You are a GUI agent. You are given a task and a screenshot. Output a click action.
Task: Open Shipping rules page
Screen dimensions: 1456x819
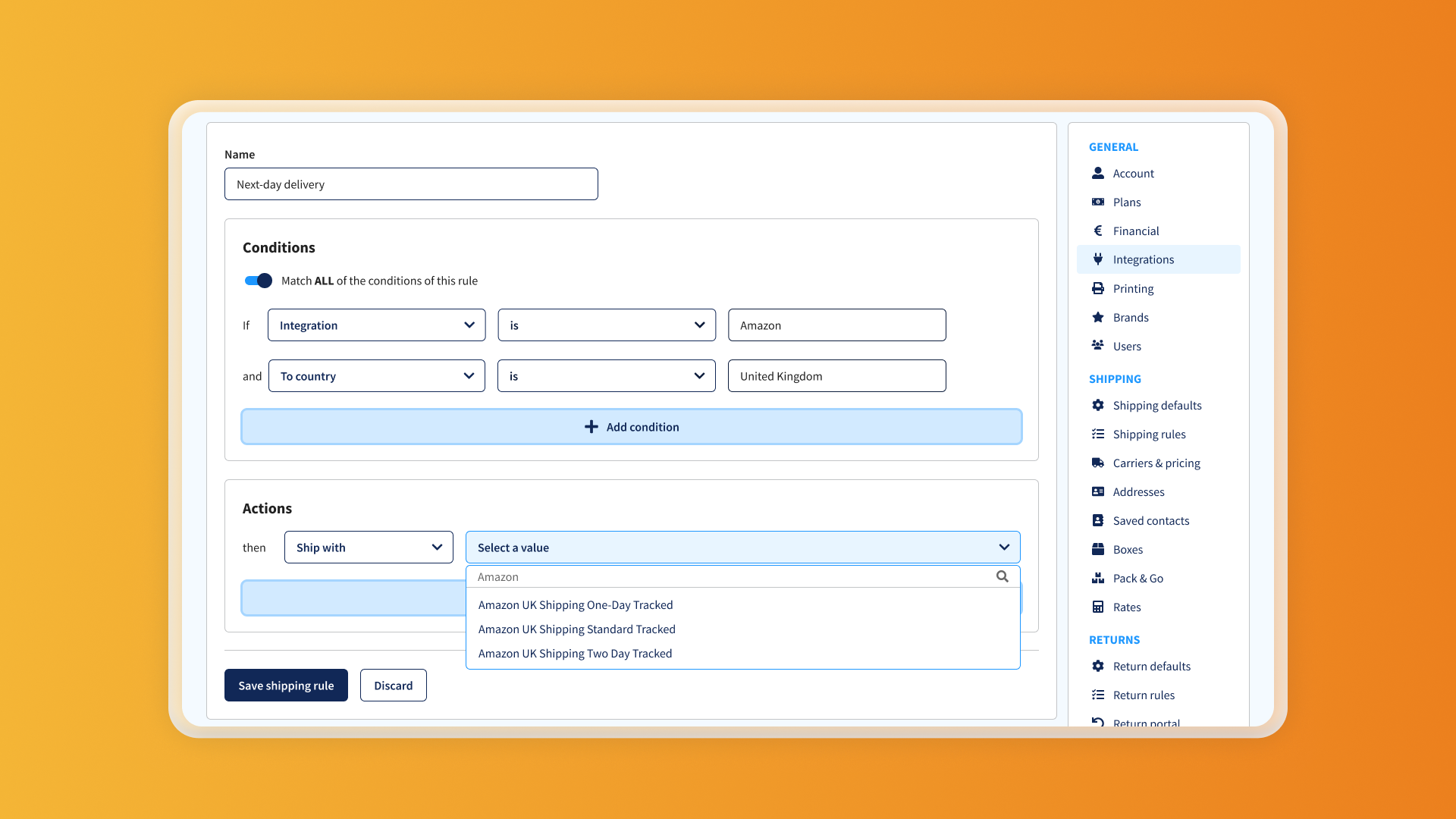1149,435
